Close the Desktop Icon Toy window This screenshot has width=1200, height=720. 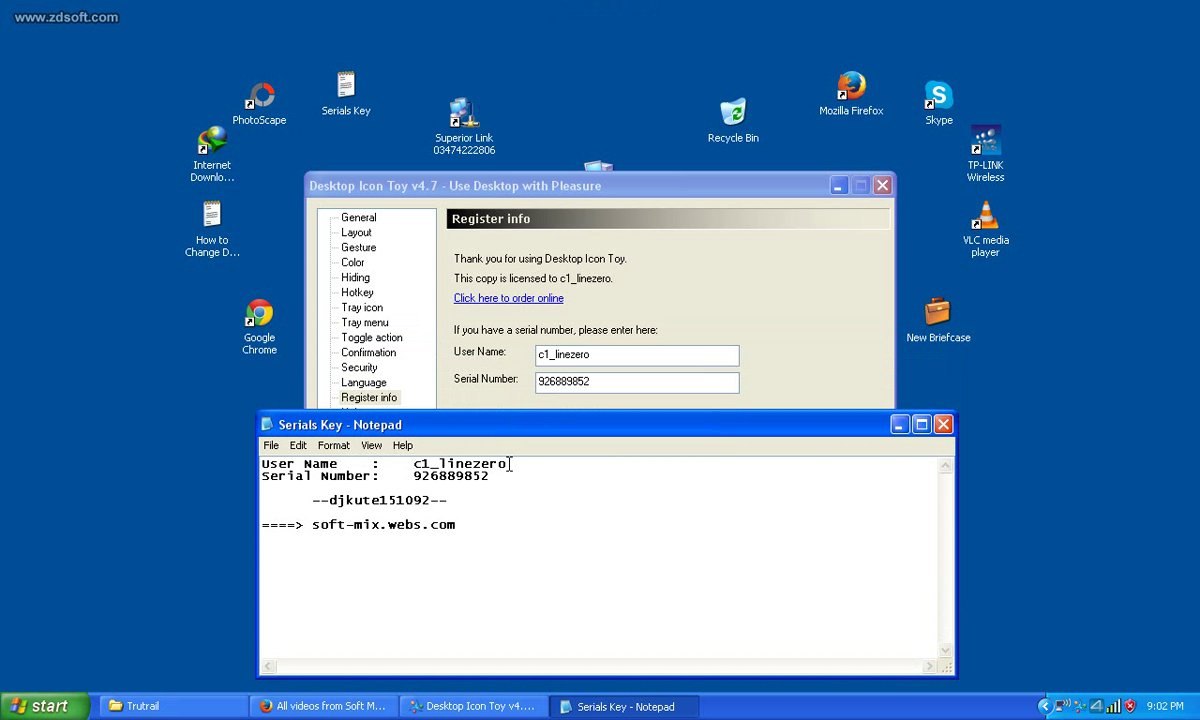pos(882,186)
